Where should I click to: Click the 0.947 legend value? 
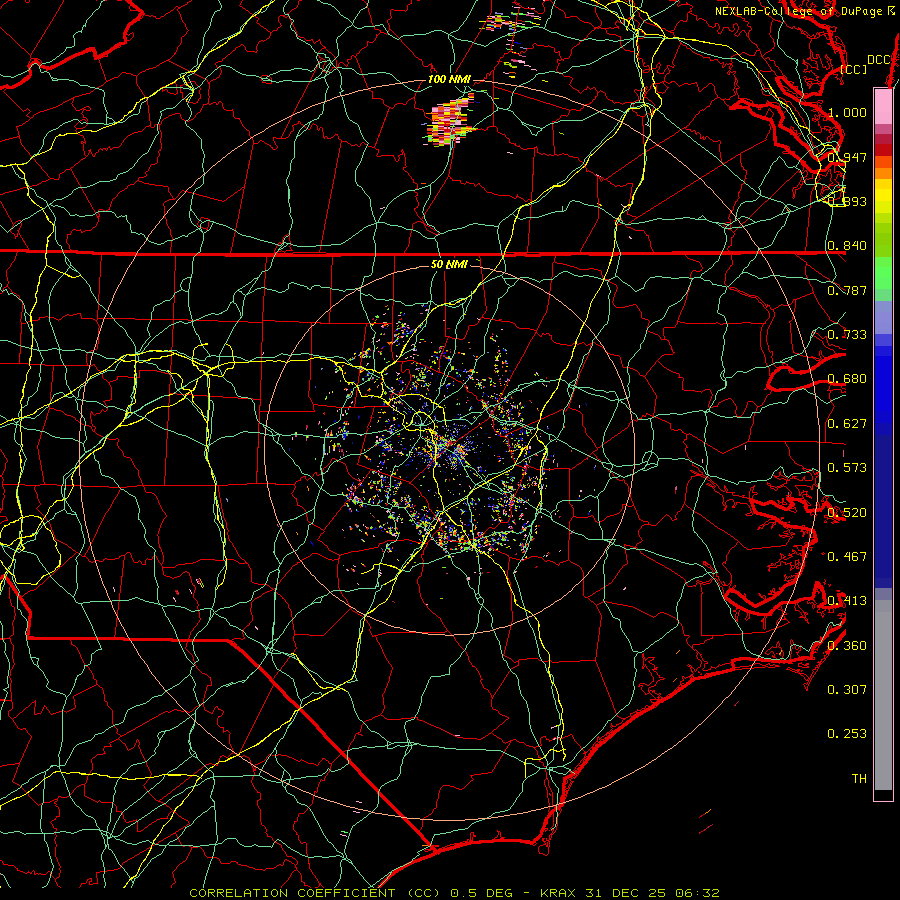click(x=847, y=157)
